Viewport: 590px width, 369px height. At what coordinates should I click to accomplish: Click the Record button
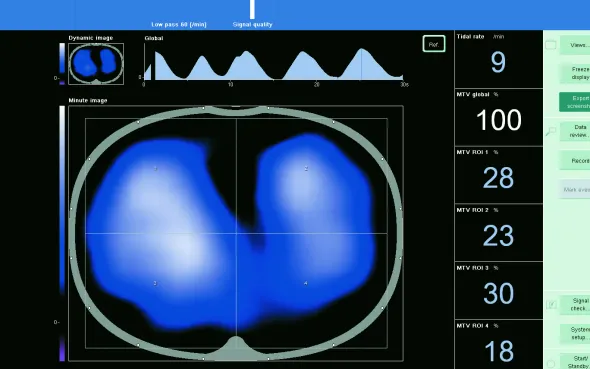coord(576,161)
